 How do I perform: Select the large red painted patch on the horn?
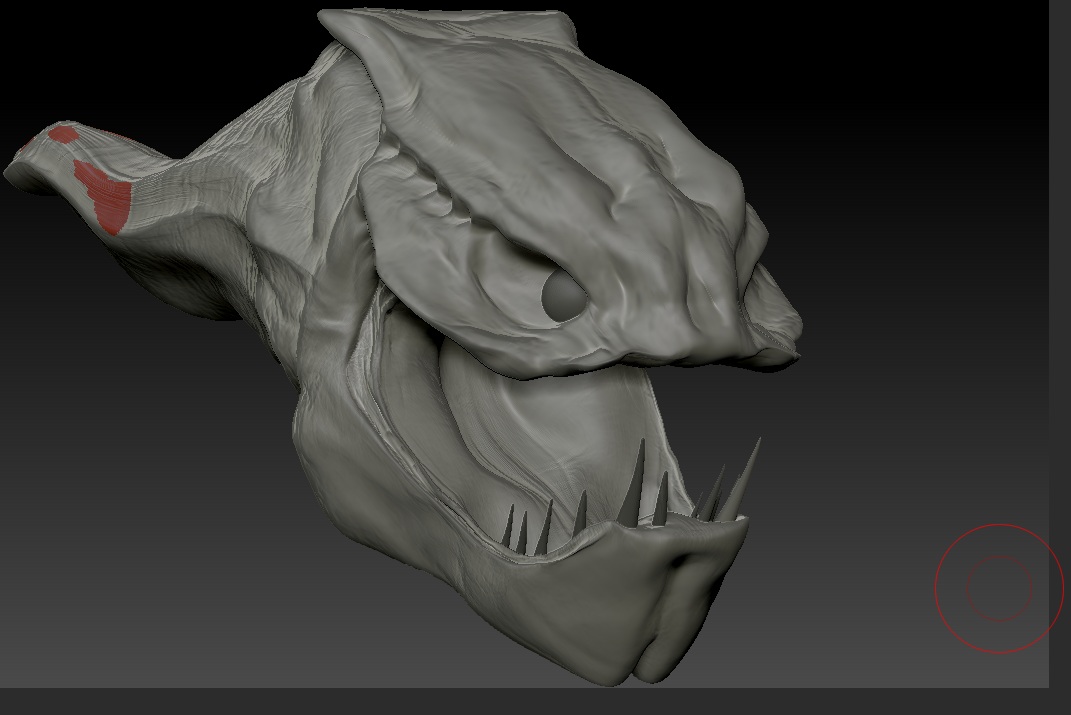pyautogui.click(x=102, y=197)
